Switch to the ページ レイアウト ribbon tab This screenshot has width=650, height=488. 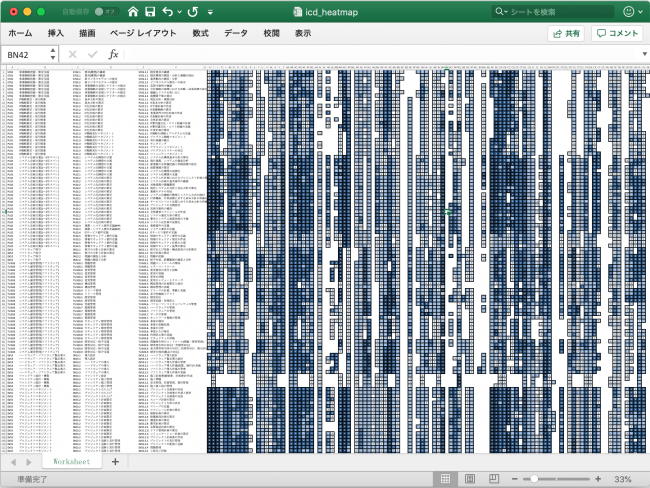(142, 33)
